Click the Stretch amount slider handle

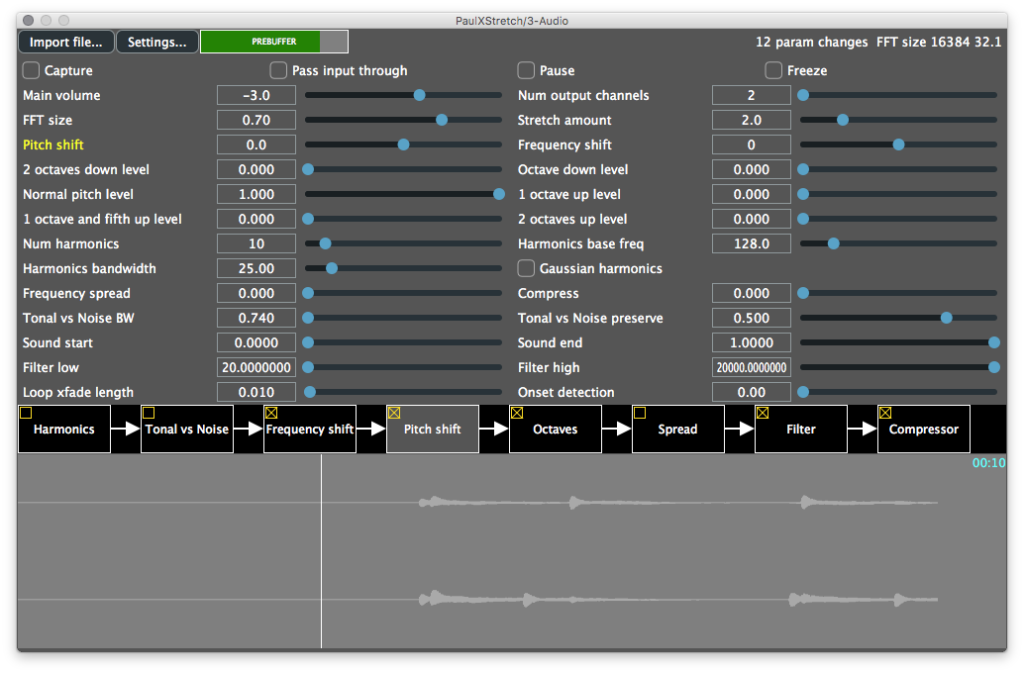[x=842, y=120]
